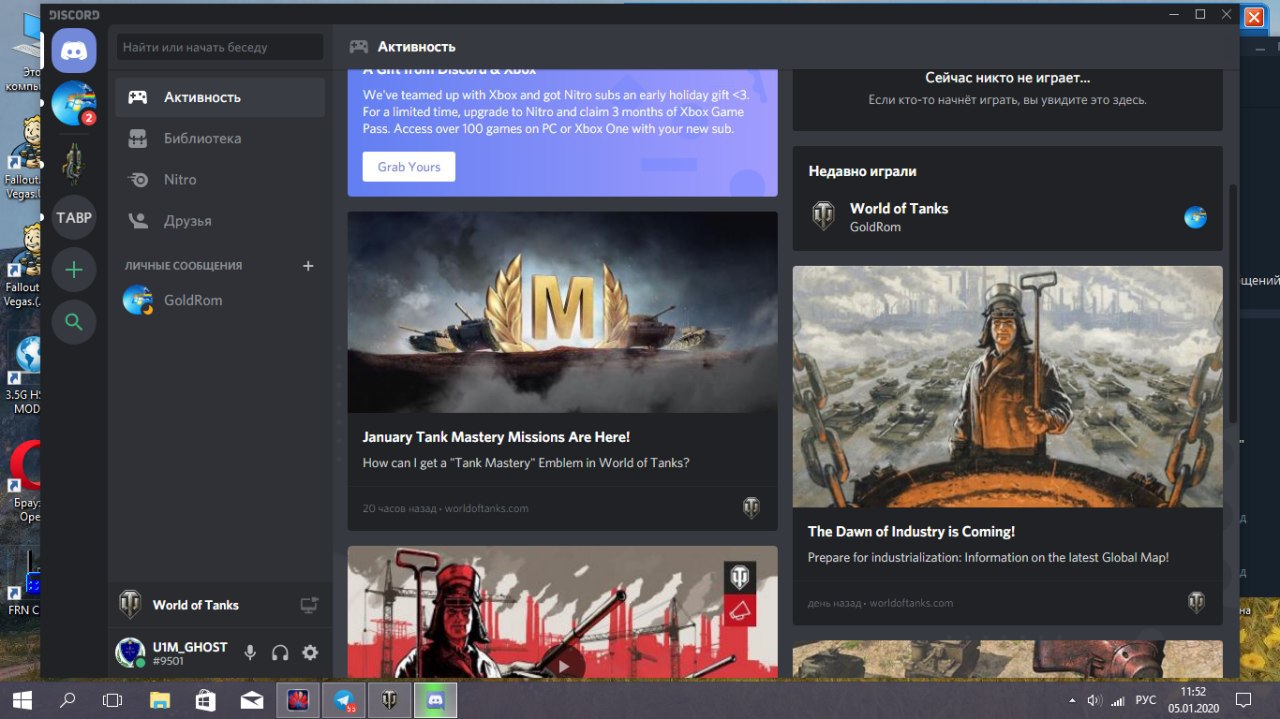
Task: Open GoldRom direct message
Action: (220, 300)
